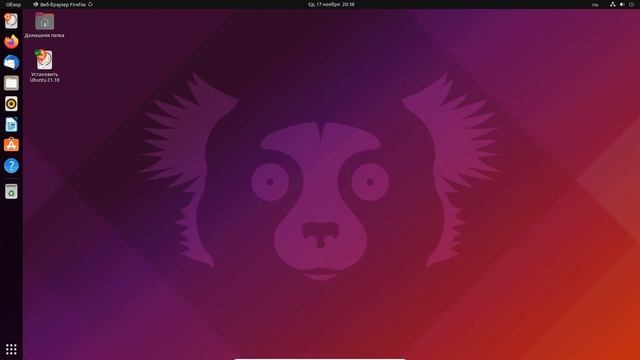Launch Rhythmbox music player from dock
The height and width of the screenshot is (360, 640).
pos(11,104)
